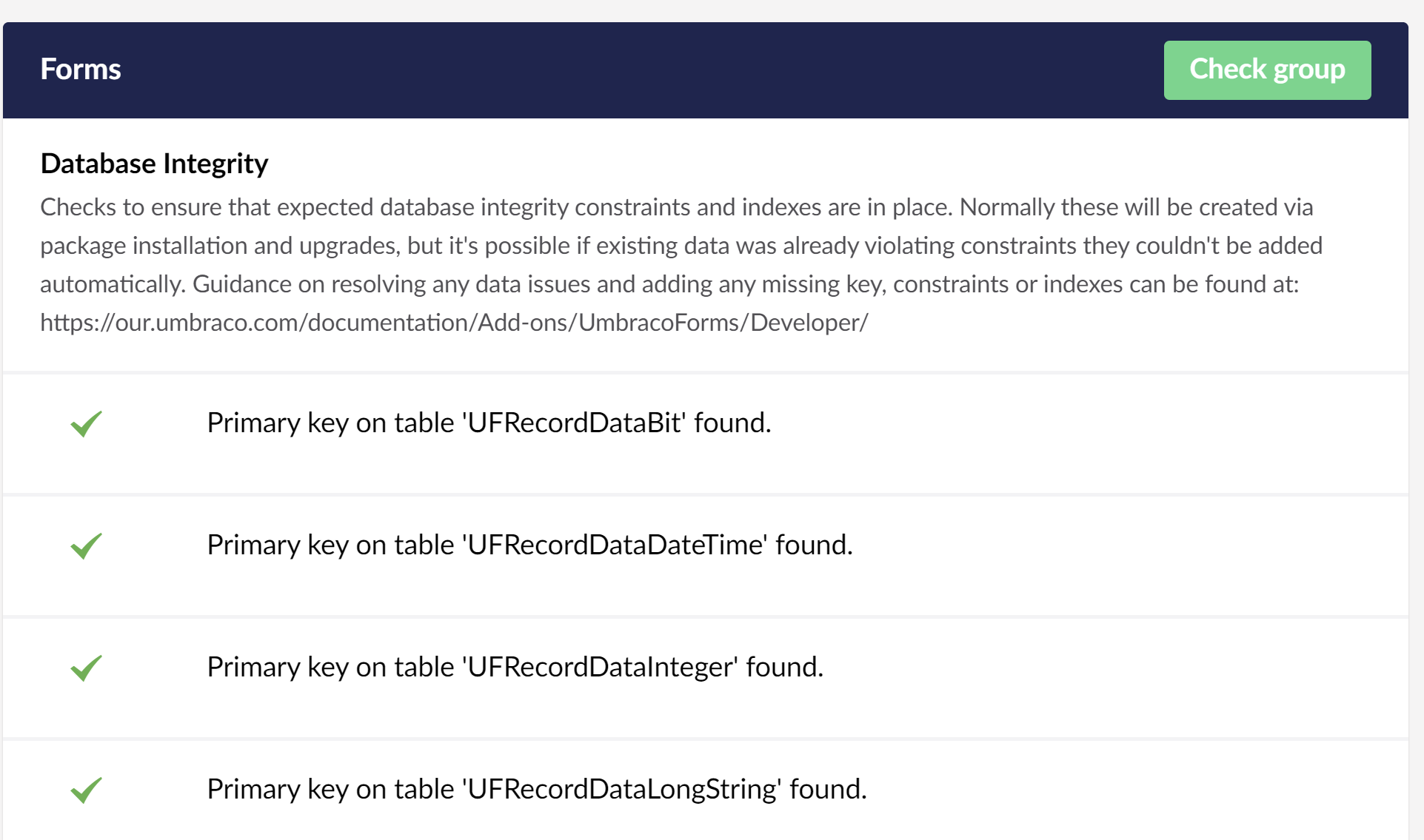Click 'found.' in the UFRecordDataBit row
The width and height of the screenshot is (1424, 840).
click(732, 423)
